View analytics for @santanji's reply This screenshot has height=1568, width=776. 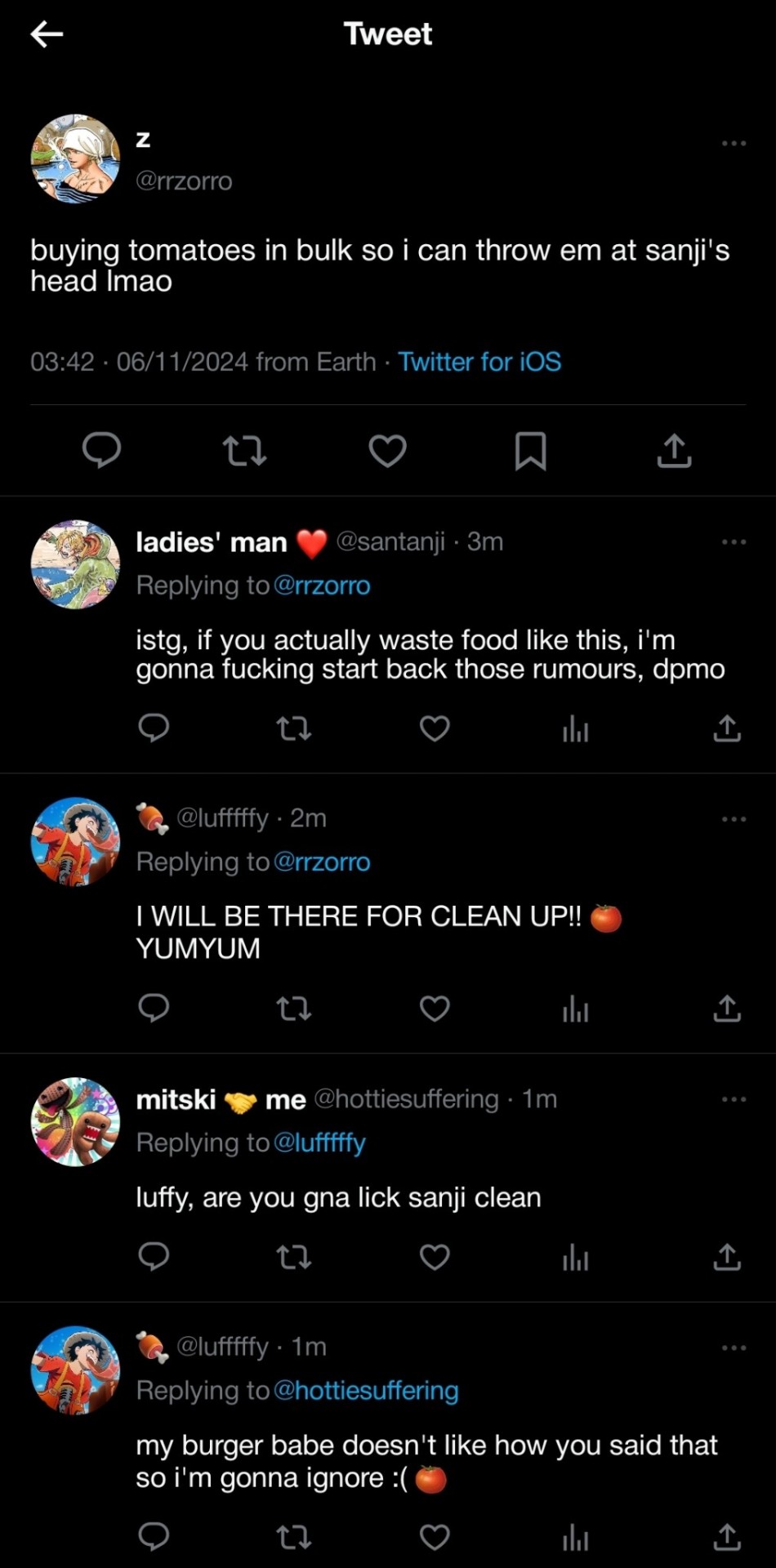pyautogui.click(x=575, y=728)
